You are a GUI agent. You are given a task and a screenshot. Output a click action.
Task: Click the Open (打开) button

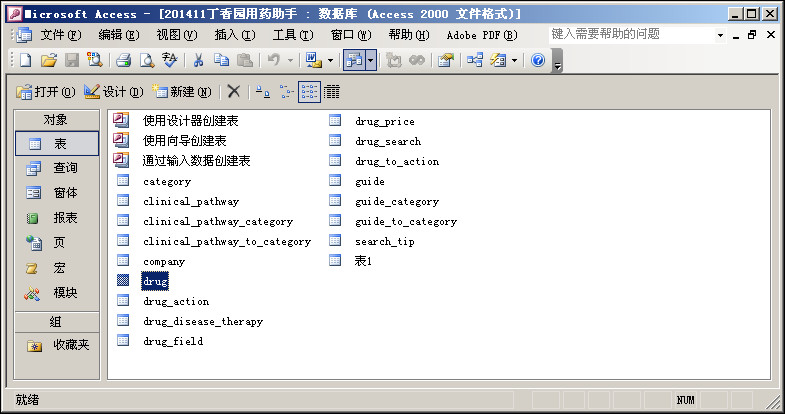pyautogui.click(x=46, y=92)
